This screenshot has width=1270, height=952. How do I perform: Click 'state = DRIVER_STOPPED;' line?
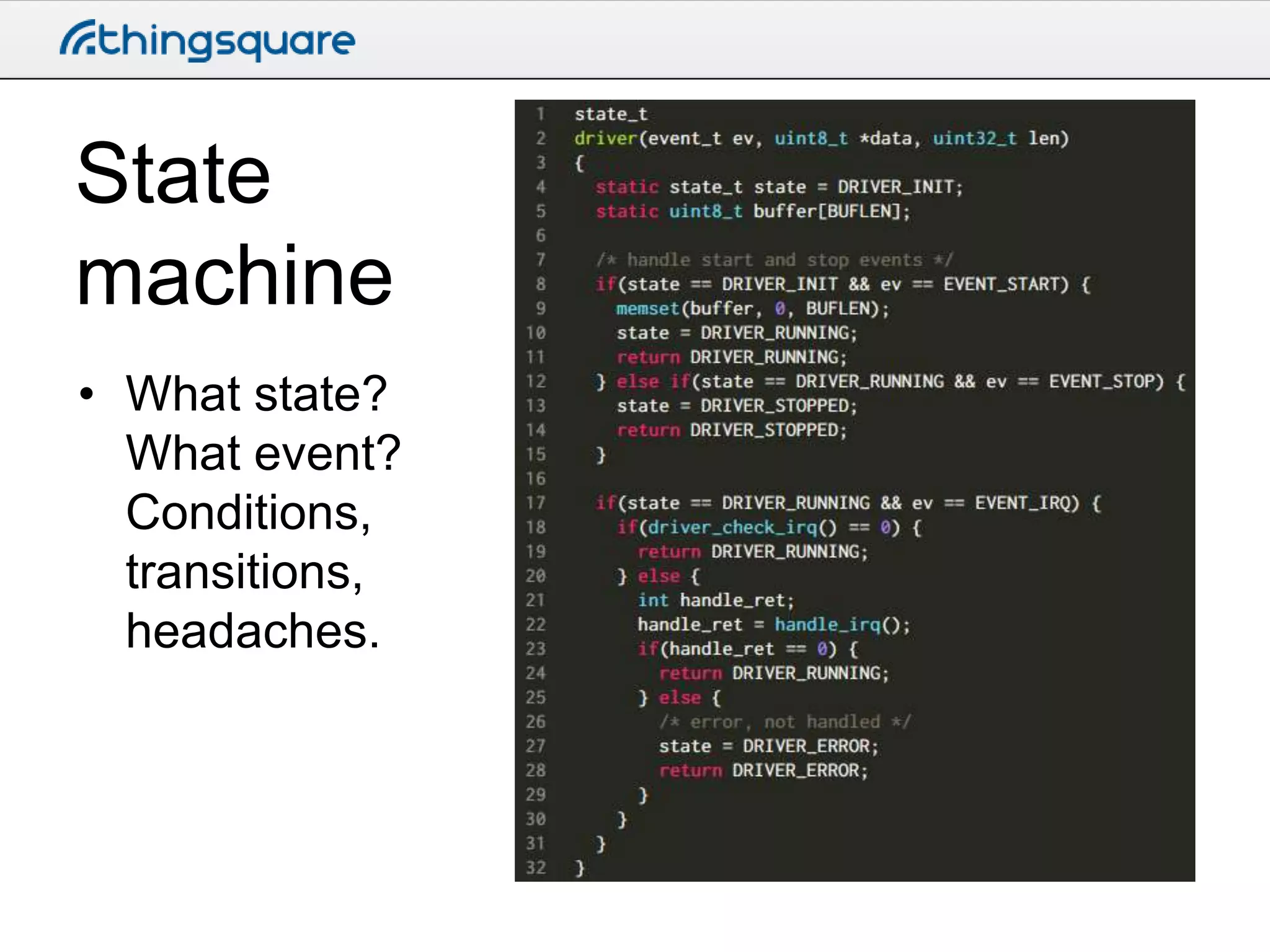coord(737,405)
